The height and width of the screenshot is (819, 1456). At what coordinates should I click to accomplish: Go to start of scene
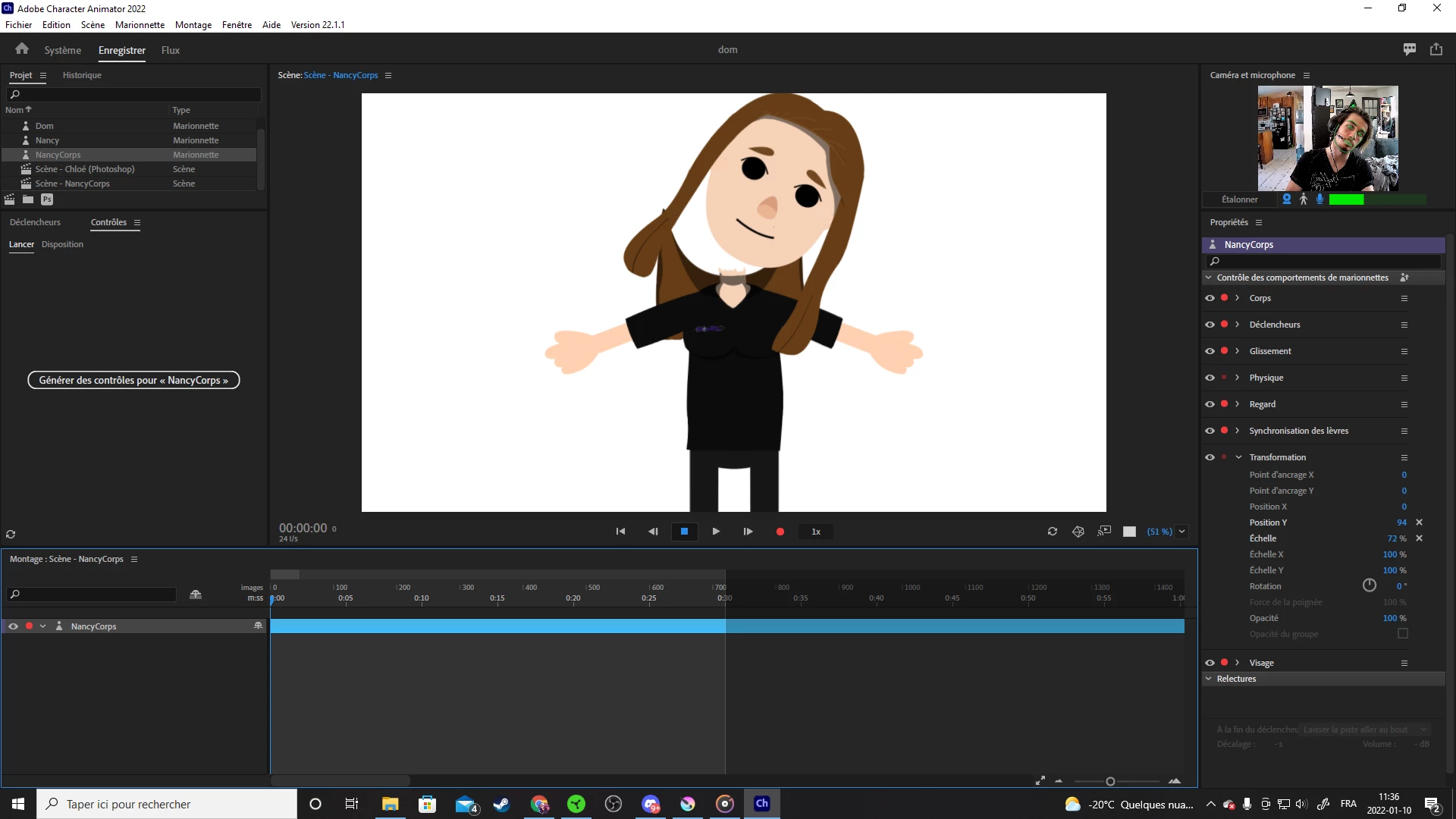coord(620,532)
